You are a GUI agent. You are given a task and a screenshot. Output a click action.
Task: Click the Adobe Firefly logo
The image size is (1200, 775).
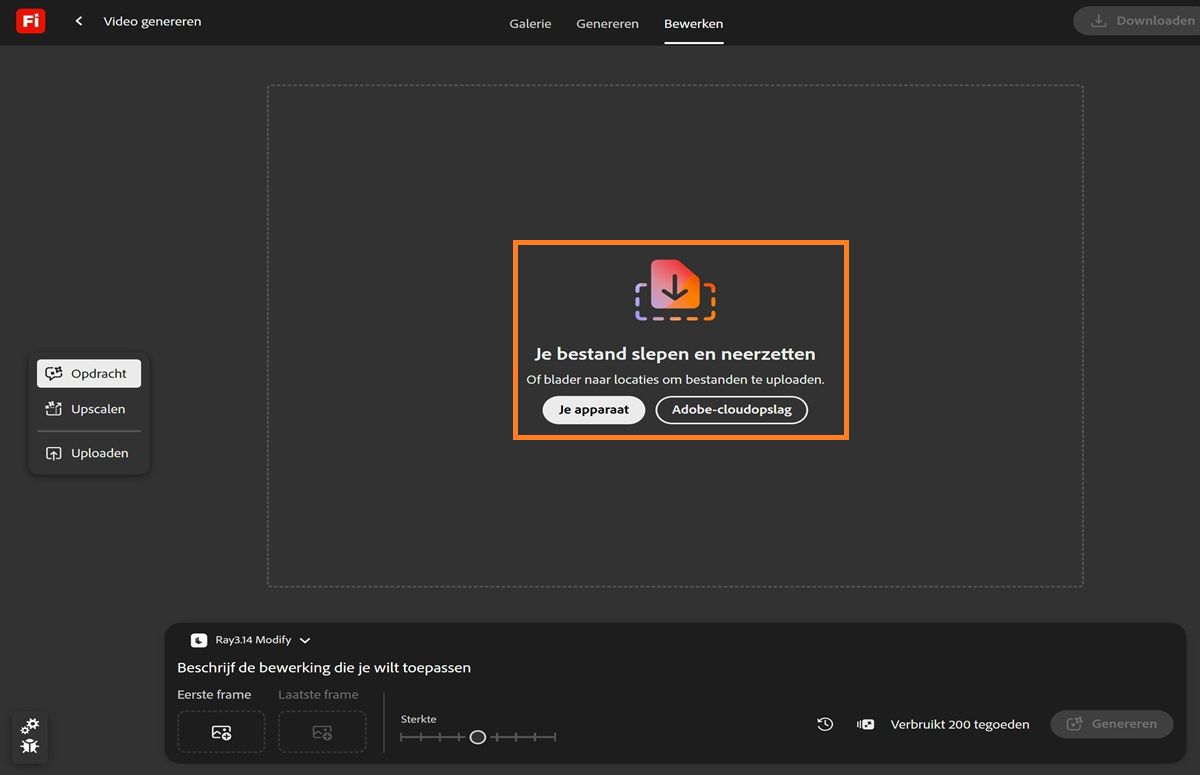click(x=30, y=20)
